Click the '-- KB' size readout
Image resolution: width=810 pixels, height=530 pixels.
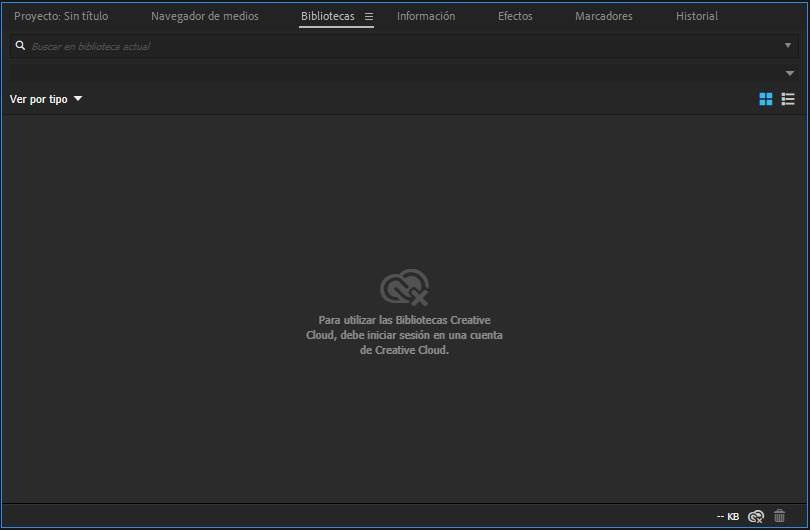tap(728, 516)
